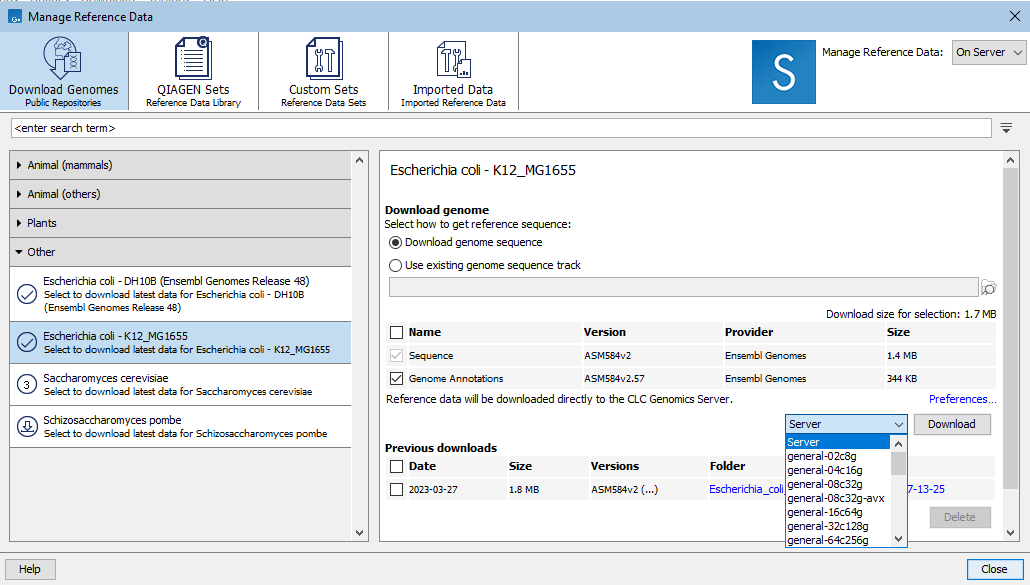1030x585 pixels.
Task: Open the QIAGEN Sets reference data library
Action: point(193,70)
